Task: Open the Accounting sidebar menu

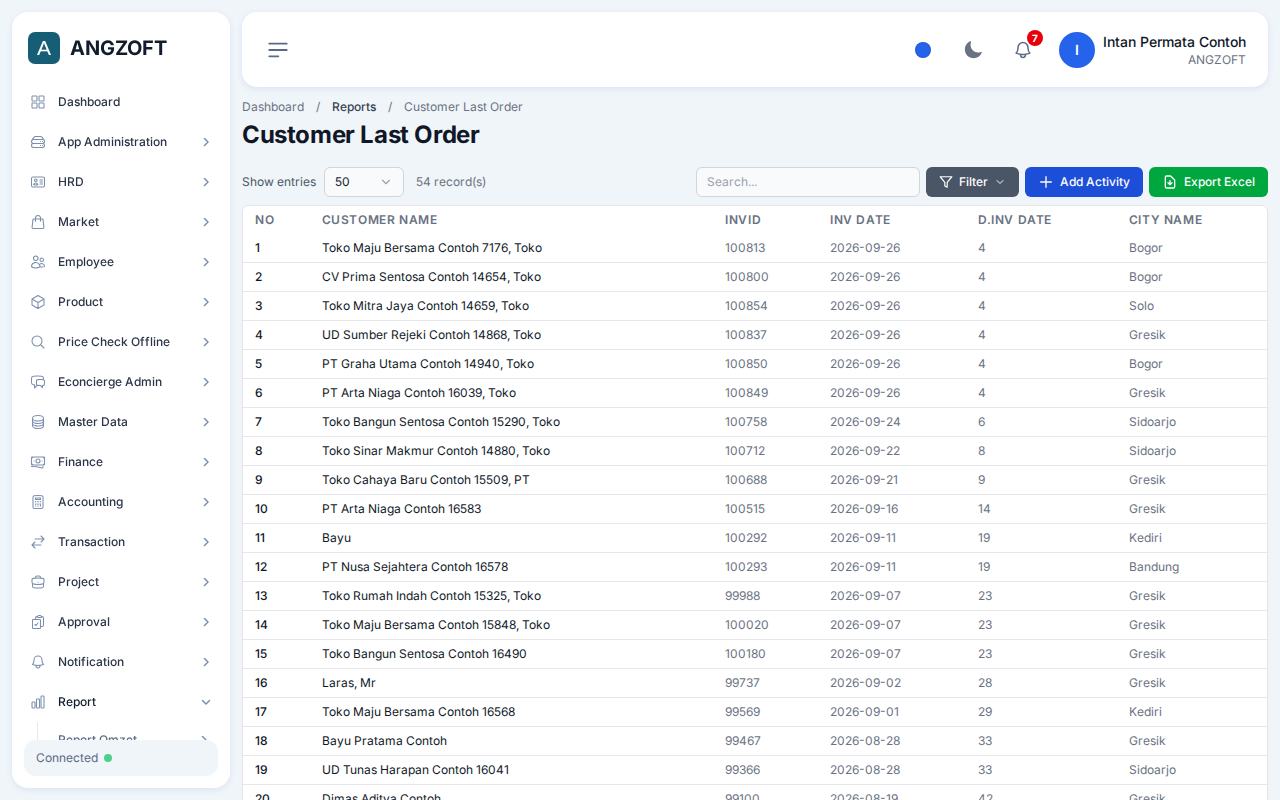Action: [121, 502]
